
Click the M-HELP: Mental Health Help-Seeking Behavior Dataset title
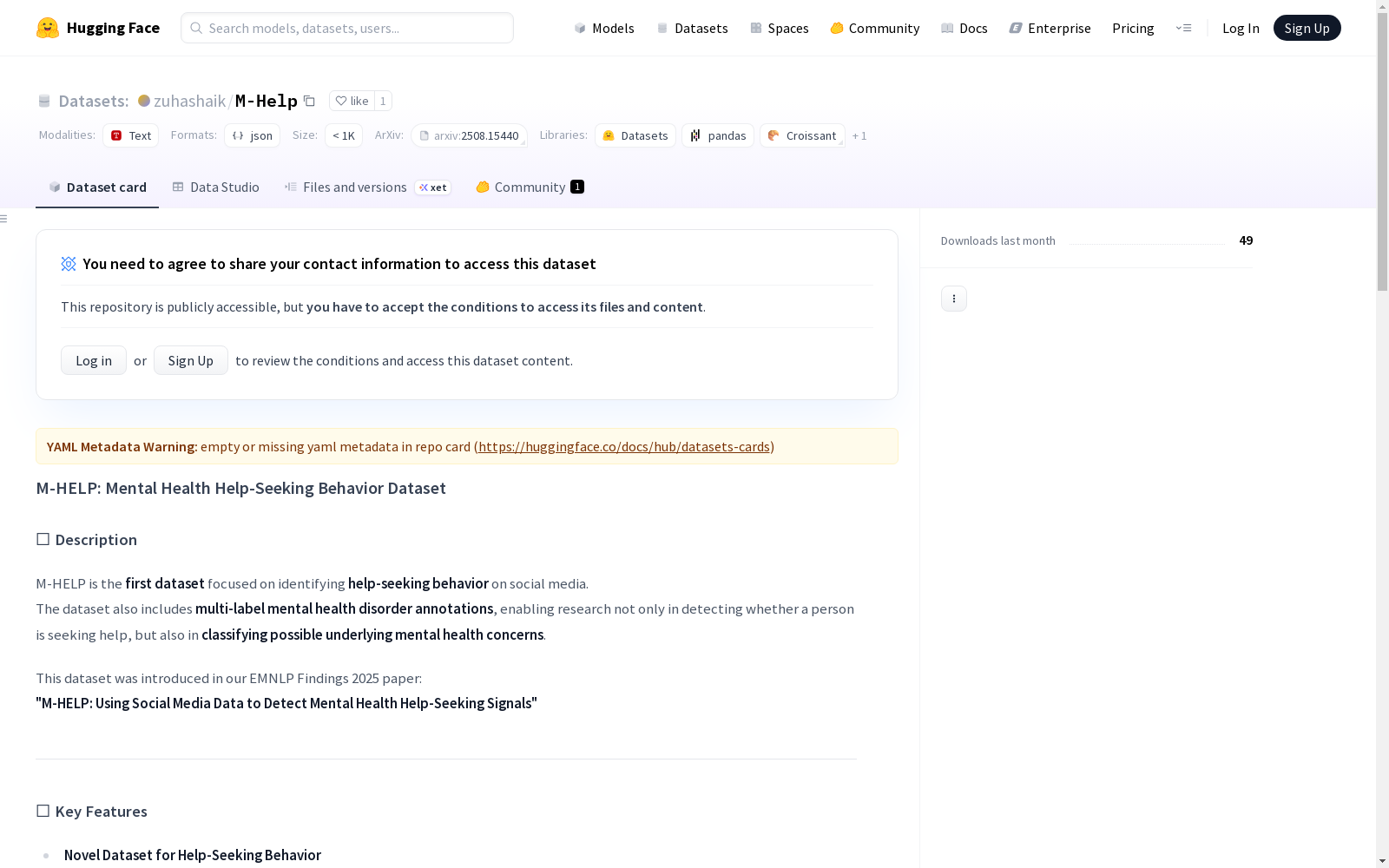click(241, 488)
